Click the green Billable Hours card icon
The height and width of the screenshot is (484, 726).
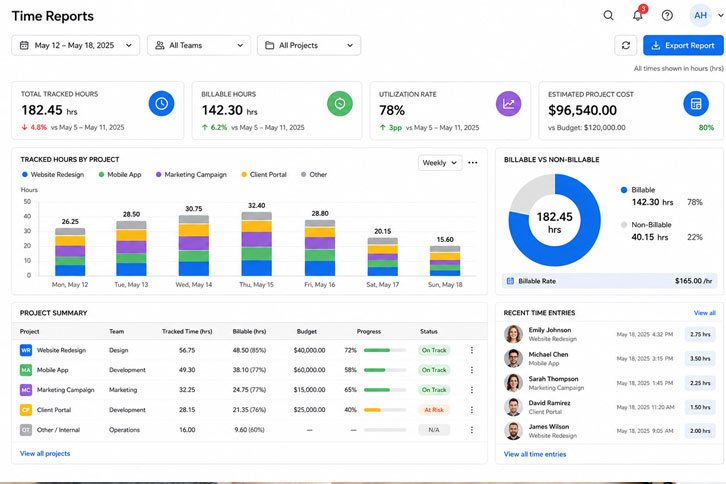click(x=339, y=103)
